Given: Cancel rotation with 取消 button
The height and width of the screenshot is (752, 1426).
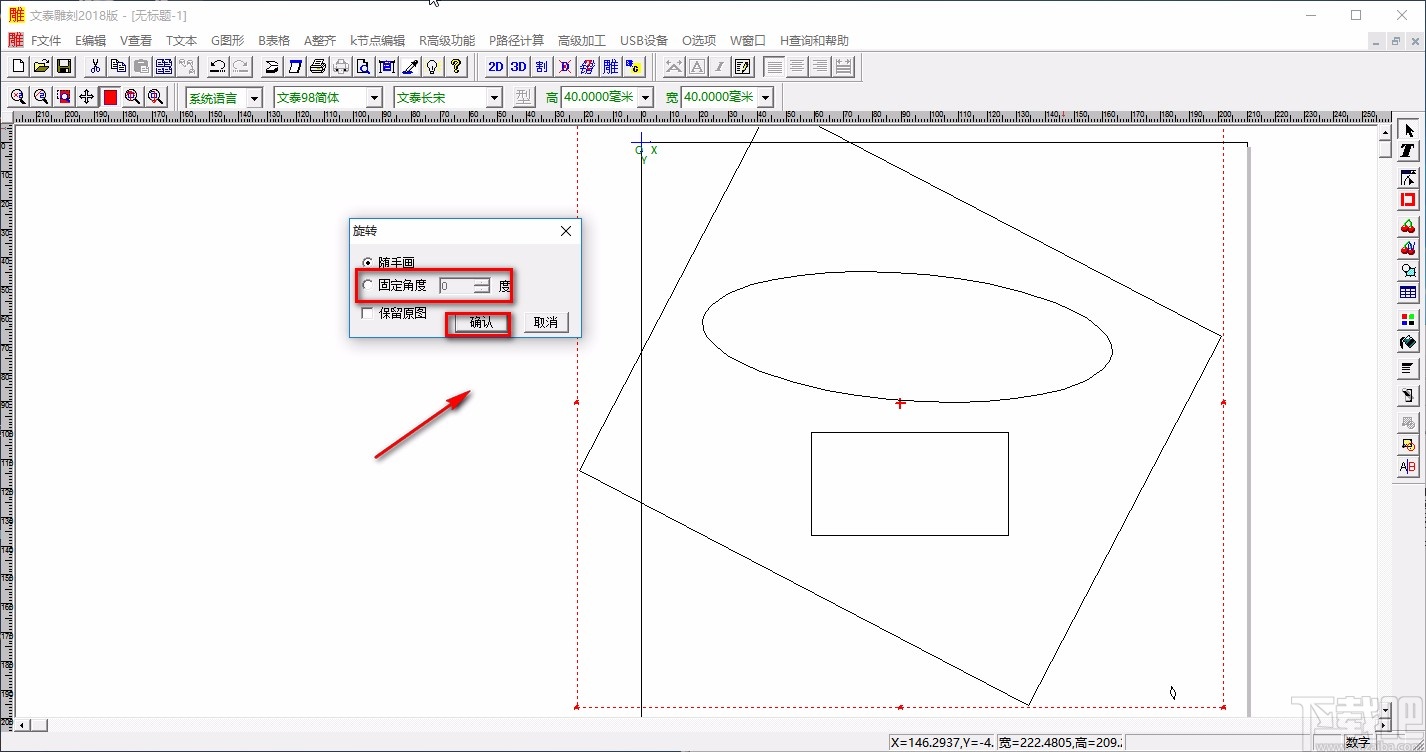Looking at the screenshot, I should tap(546, 323).
